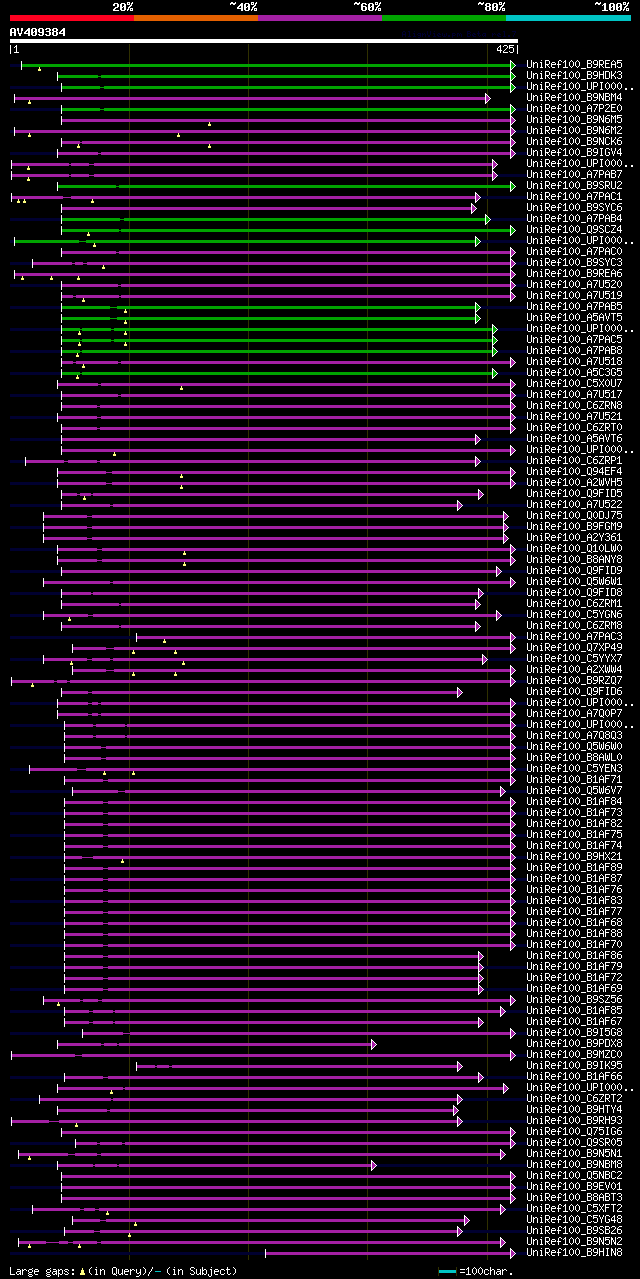640x1279 pixels.
Task: Click the UniRef100_B9RZQ7 entry
Action: 574,680
